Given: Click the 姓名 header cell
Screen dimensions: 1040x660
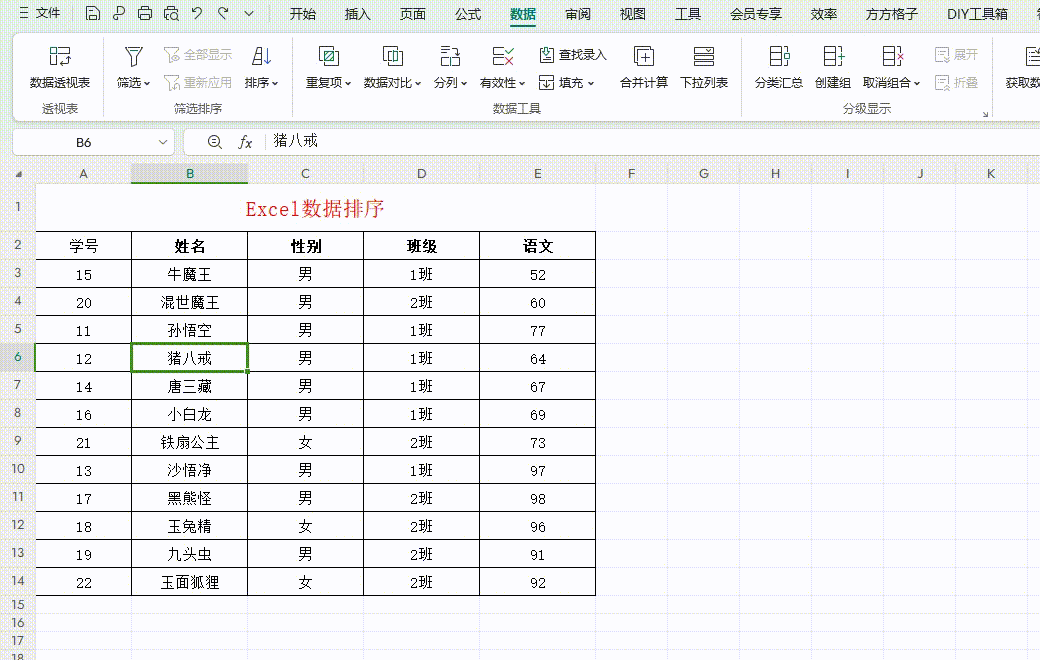Looking at the screenshot, I should [x=190, y=246].
